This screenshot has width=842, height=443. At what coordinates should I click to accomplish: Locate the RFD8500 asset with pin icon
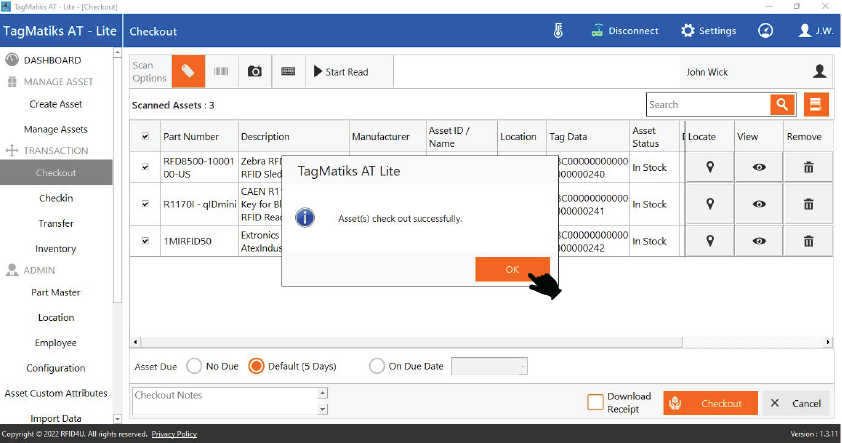[710, 167]
